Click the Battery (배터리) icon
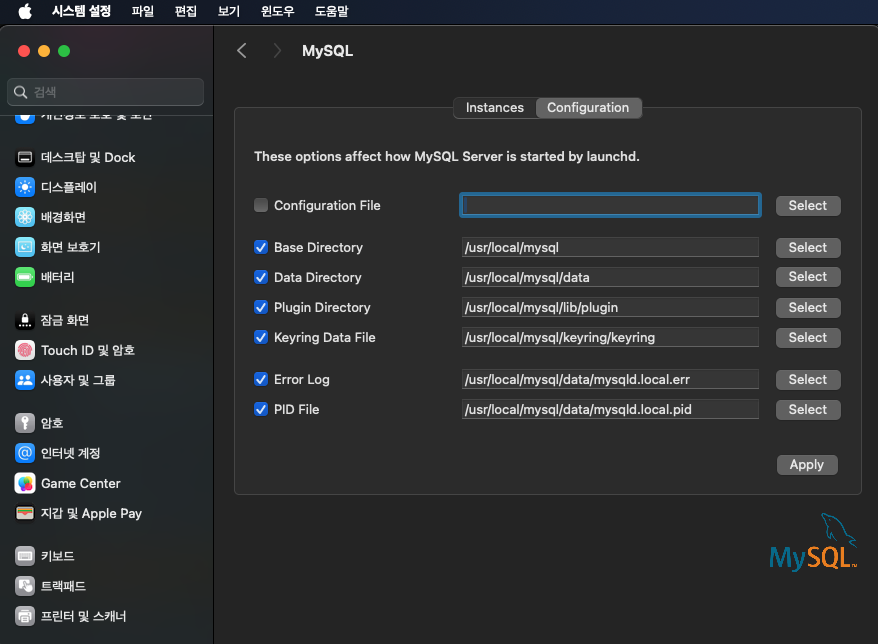 coord(25,277)
